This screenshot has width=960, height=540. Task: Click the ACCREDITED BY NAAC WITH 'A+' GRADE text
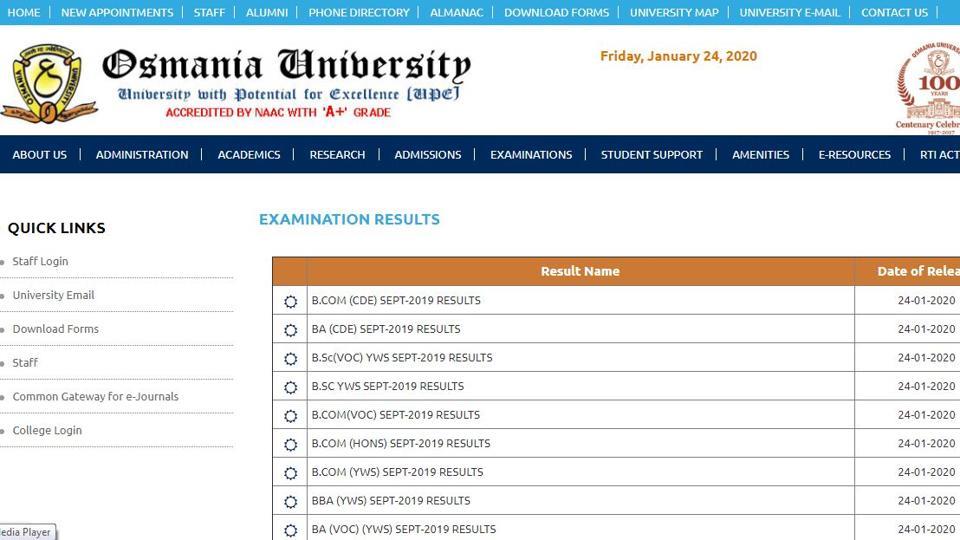pos(278,112)
